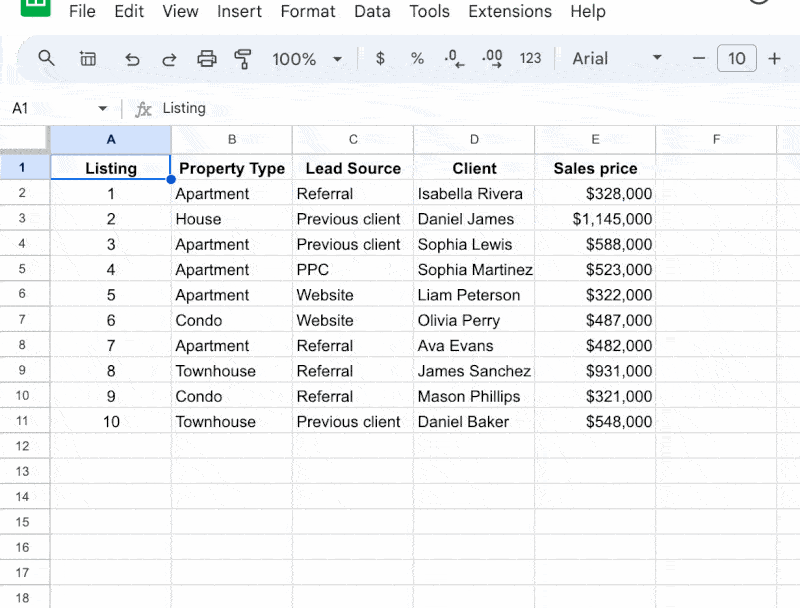The width and height of the screenshot is (800, 608).
Task: Open the Extensions menu
Action: coord(510,11)
